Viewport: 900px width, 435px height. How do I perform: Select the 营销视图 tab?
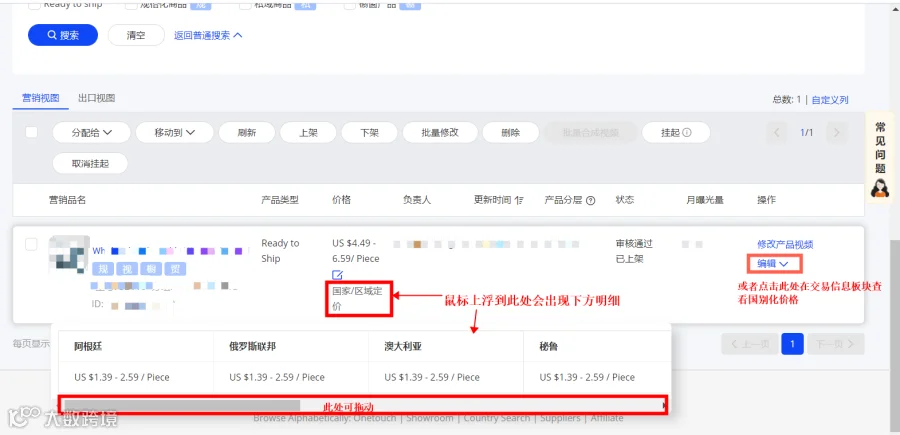point(41,98)
